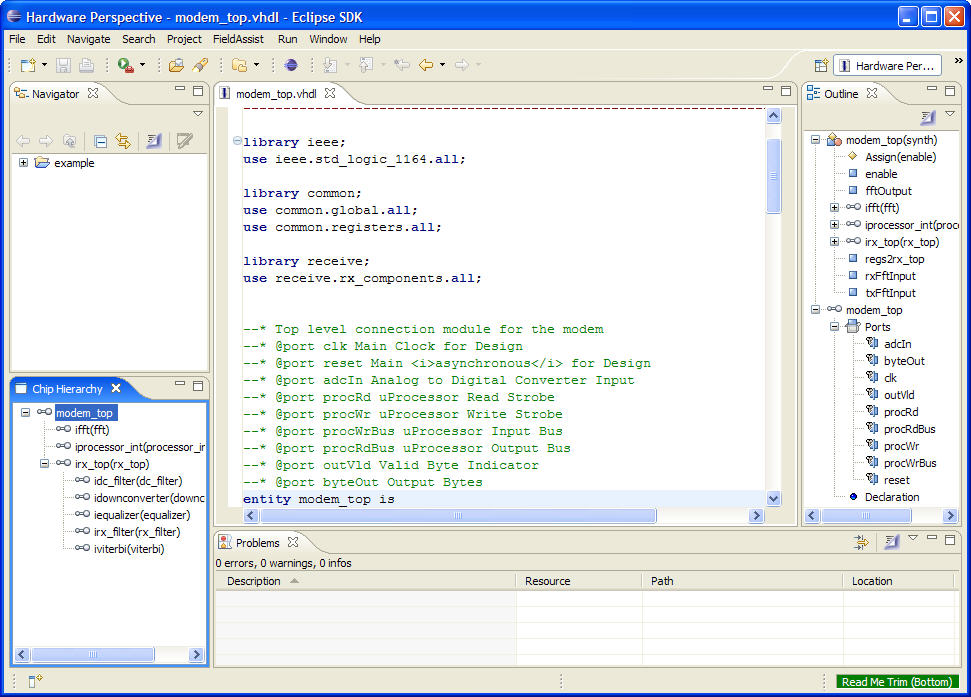Click the Navigator panel's Back arrow

pyautogui.click(x=23, y=141)
